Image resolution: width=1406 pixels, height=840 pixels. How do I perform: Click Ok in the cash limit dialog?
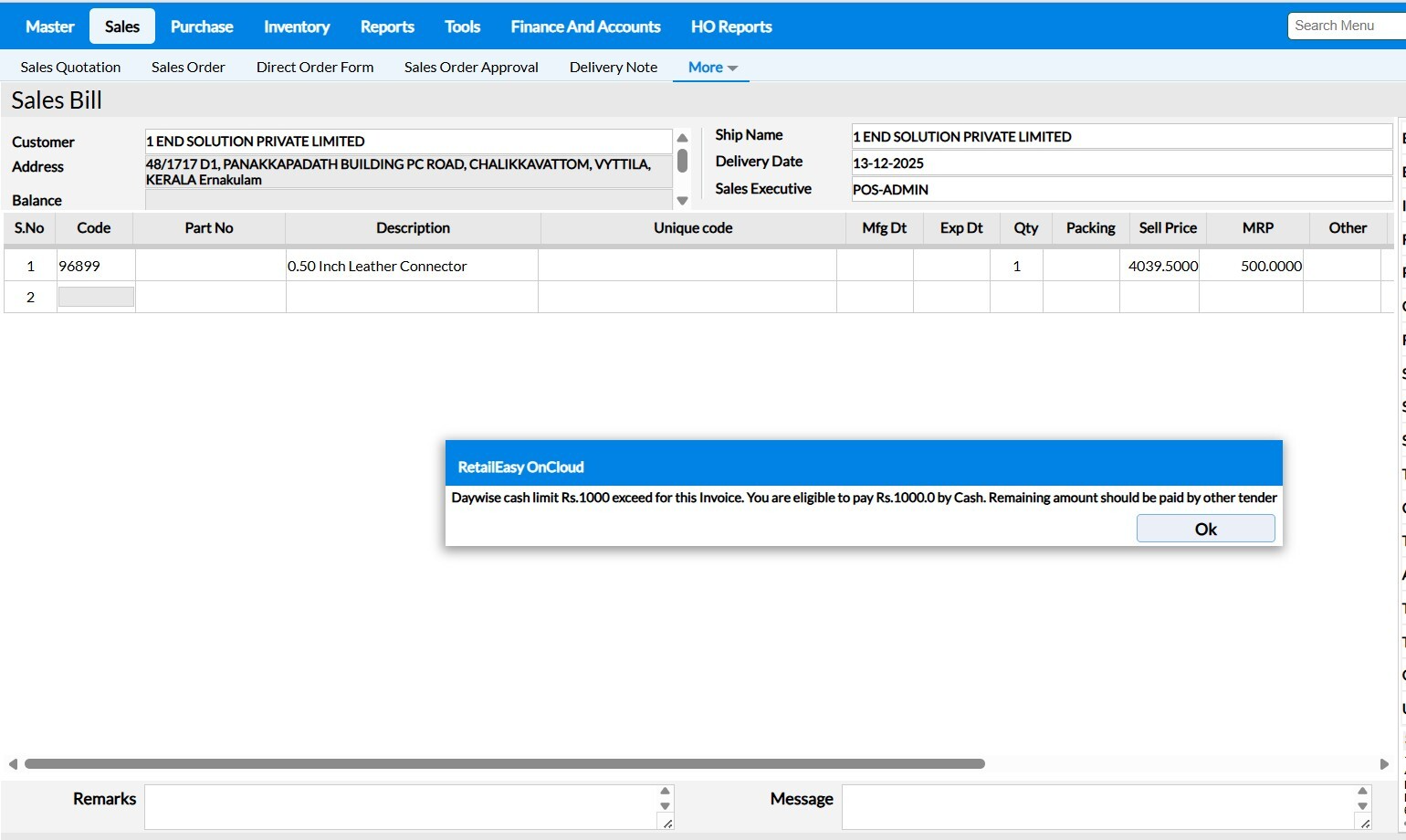coord(1205,529)
